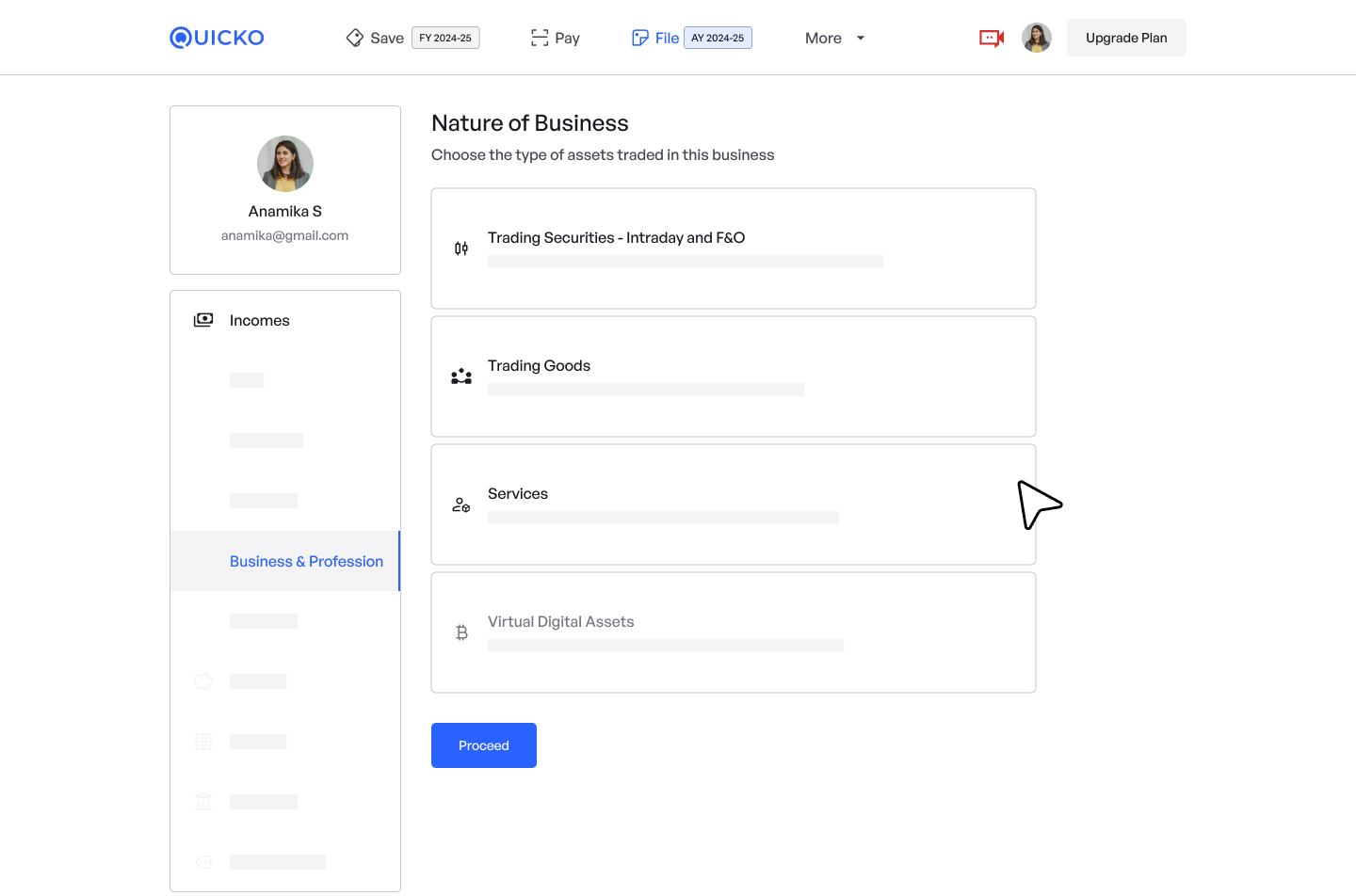Click the candlestick trading securities icon
Viewport: 1356px width, 896px height.
(x=461, y=248)
